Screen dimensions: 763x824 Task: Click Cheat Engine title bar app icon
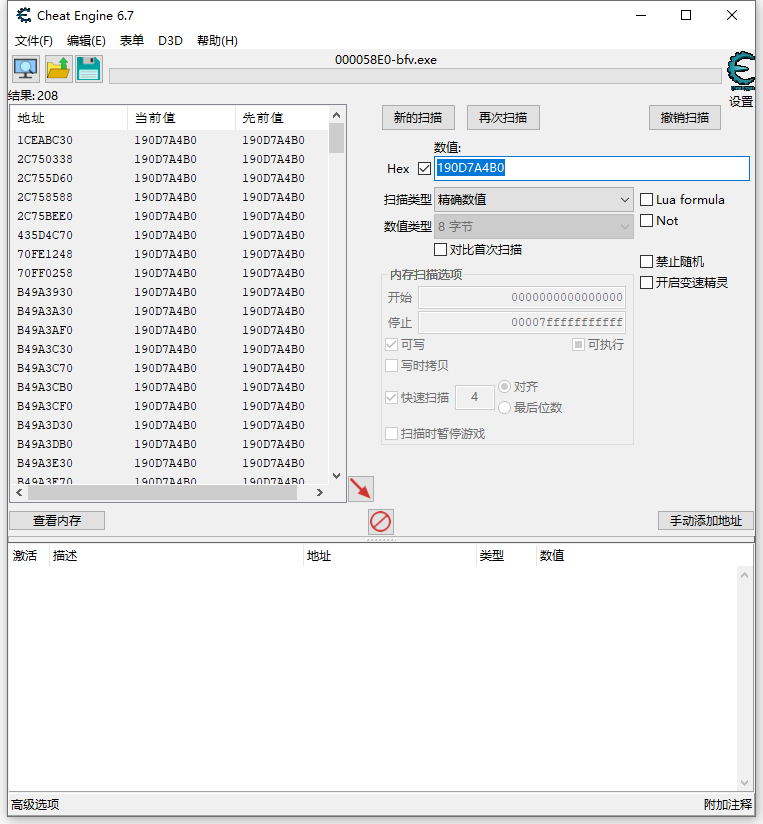[x=23, y=15]
